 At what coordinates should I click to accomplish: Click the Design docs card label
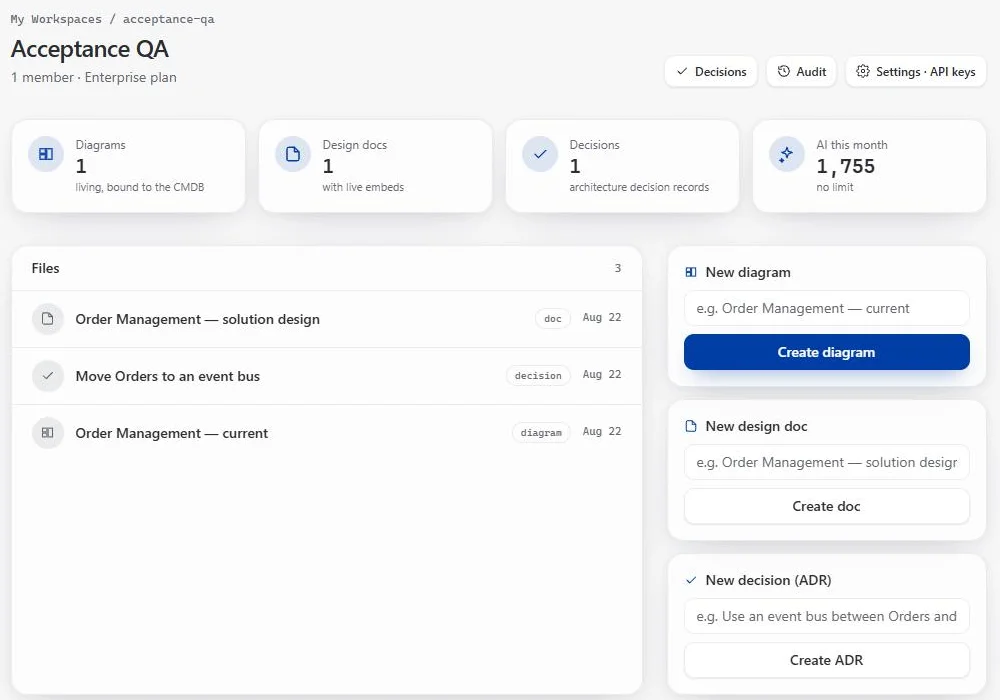[355, 145]
